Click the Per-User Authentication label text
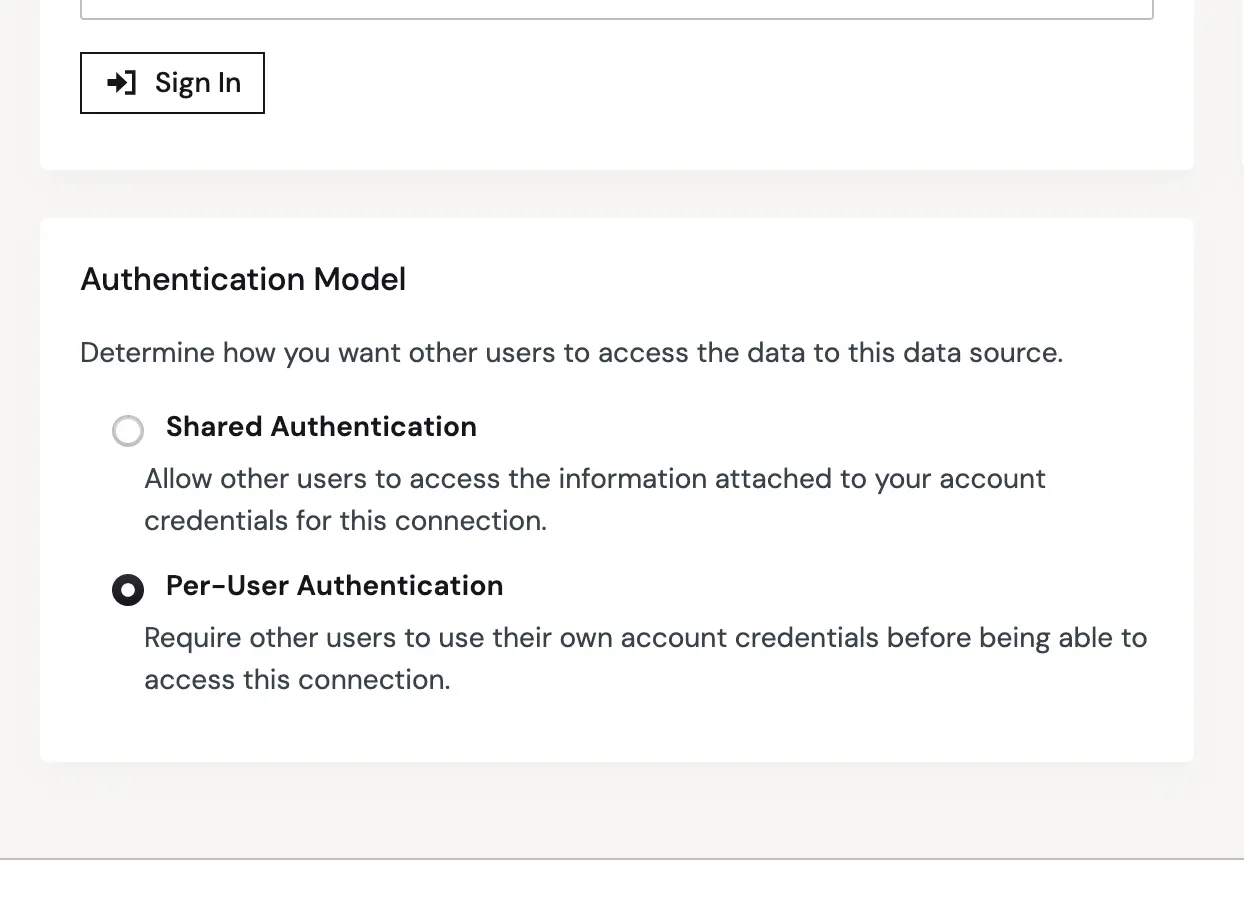This screenshot has height=898, width=1244. click(334, 586)
